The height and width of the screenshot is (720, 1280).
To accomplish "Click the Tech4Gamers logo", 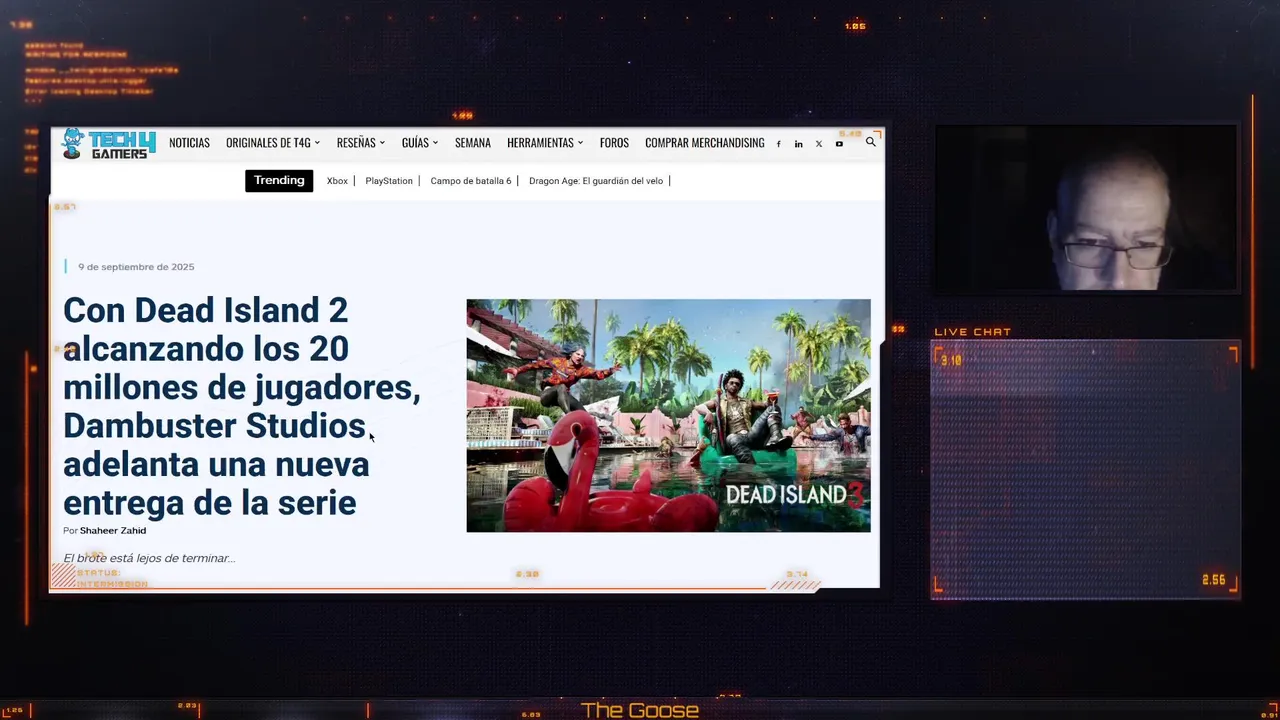I will pyautogui.click(x=108, y=143).
